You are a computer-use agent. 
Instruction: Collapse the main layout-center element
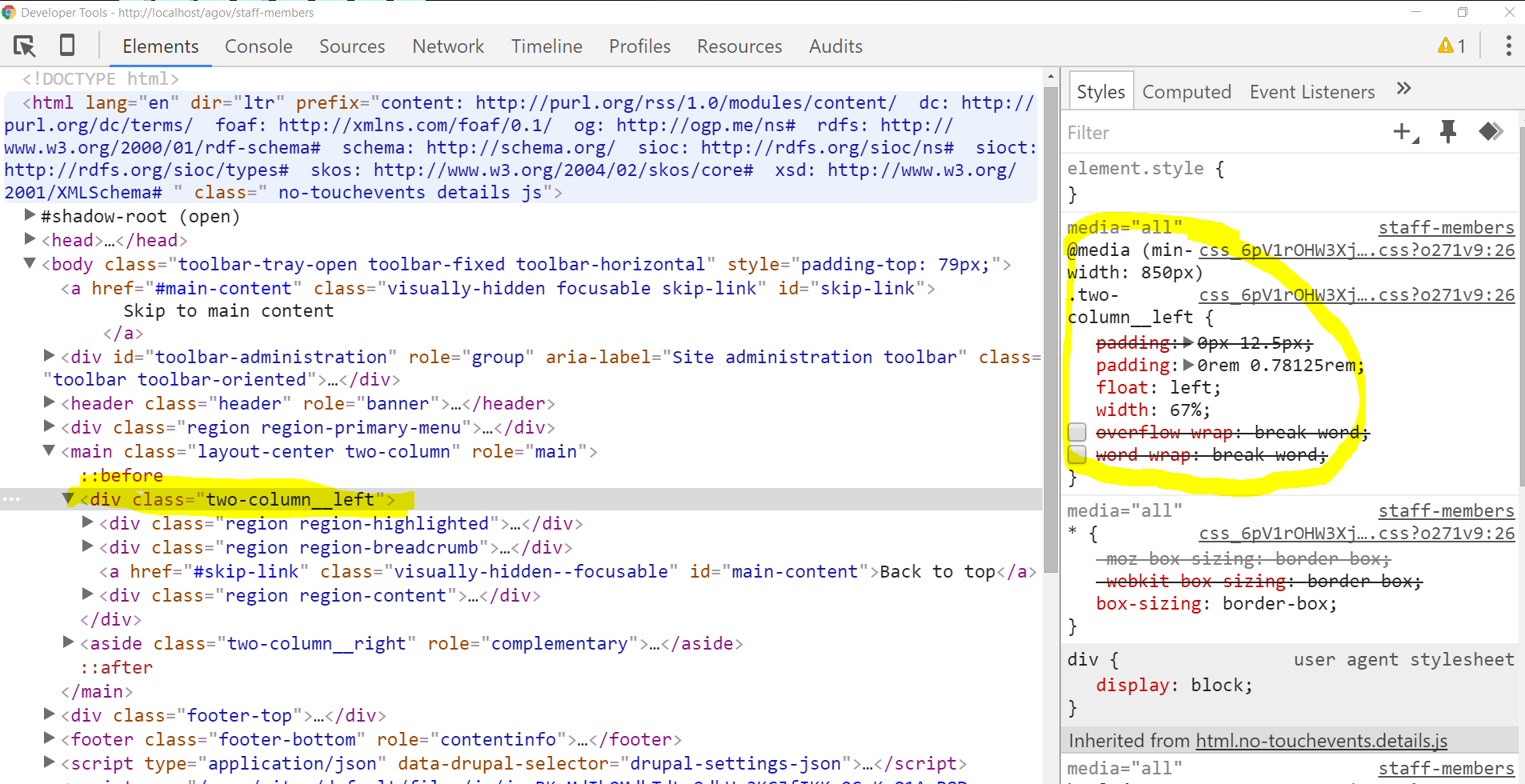coord(49,450)
